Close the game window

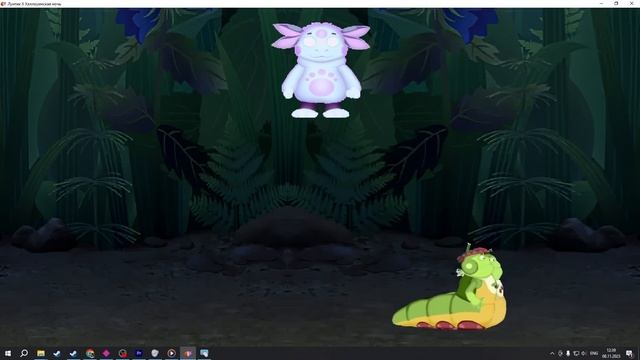coord(631,4)
